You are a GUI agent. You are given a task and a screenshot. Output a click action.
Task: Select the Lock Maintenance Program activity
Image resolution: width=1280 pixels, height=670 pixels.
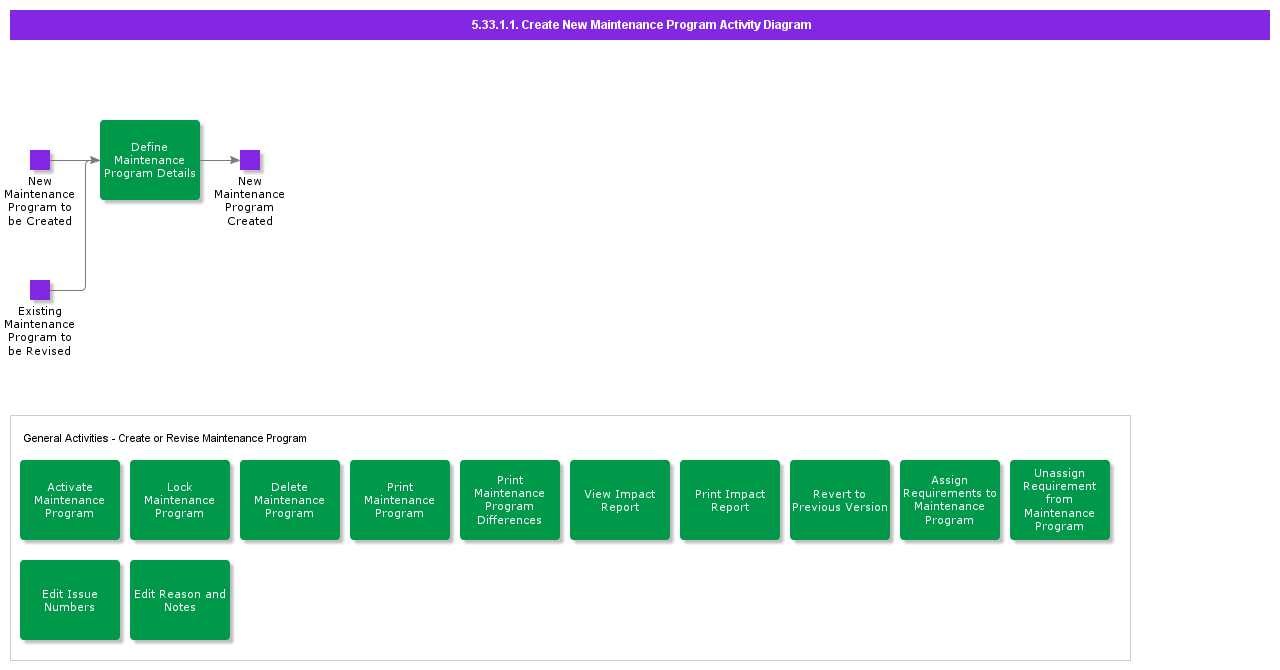pos(180,500)
